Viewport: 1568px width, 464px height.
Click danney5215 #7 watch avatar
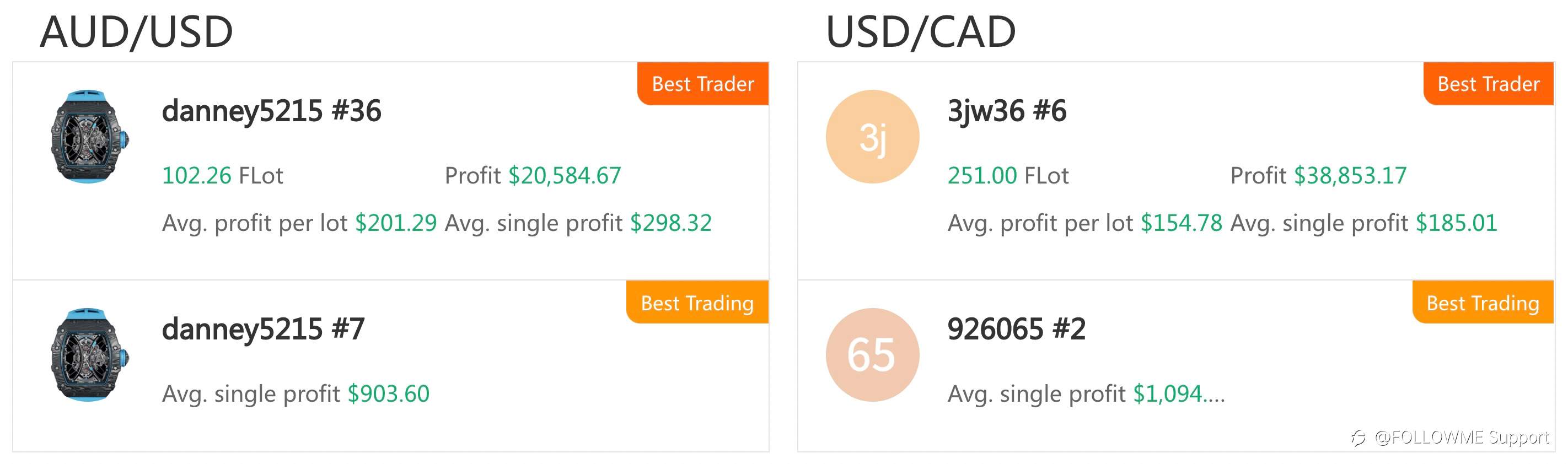coord(89,354)
